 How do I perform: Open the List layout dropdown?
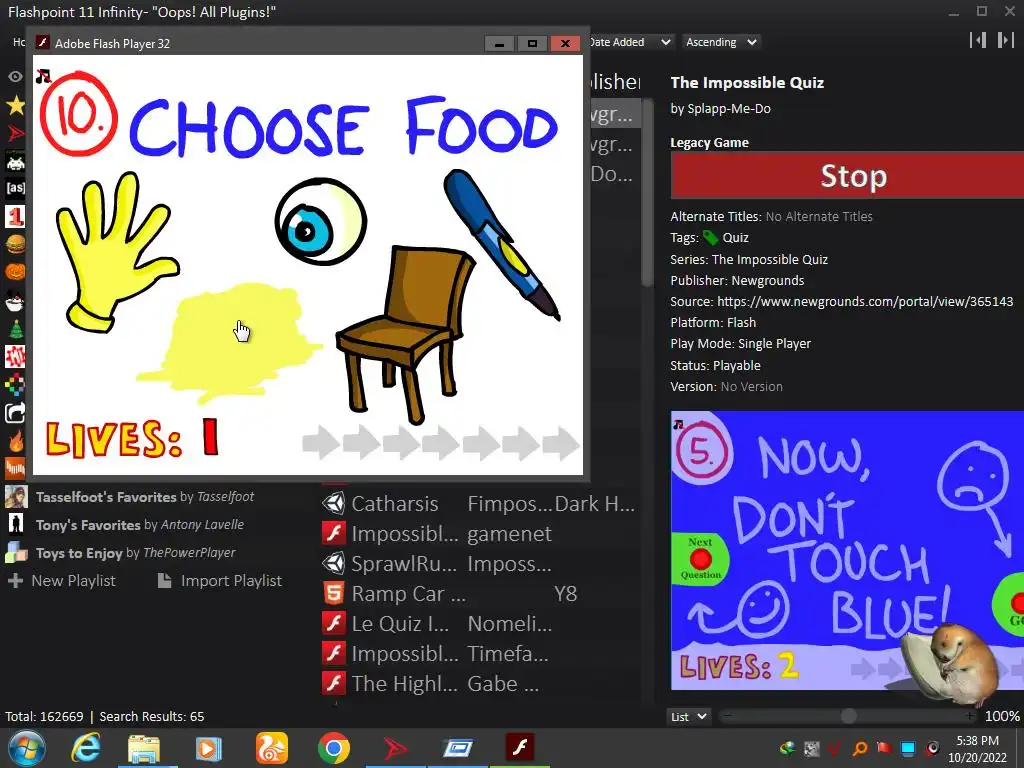click(x=688, y=716)
